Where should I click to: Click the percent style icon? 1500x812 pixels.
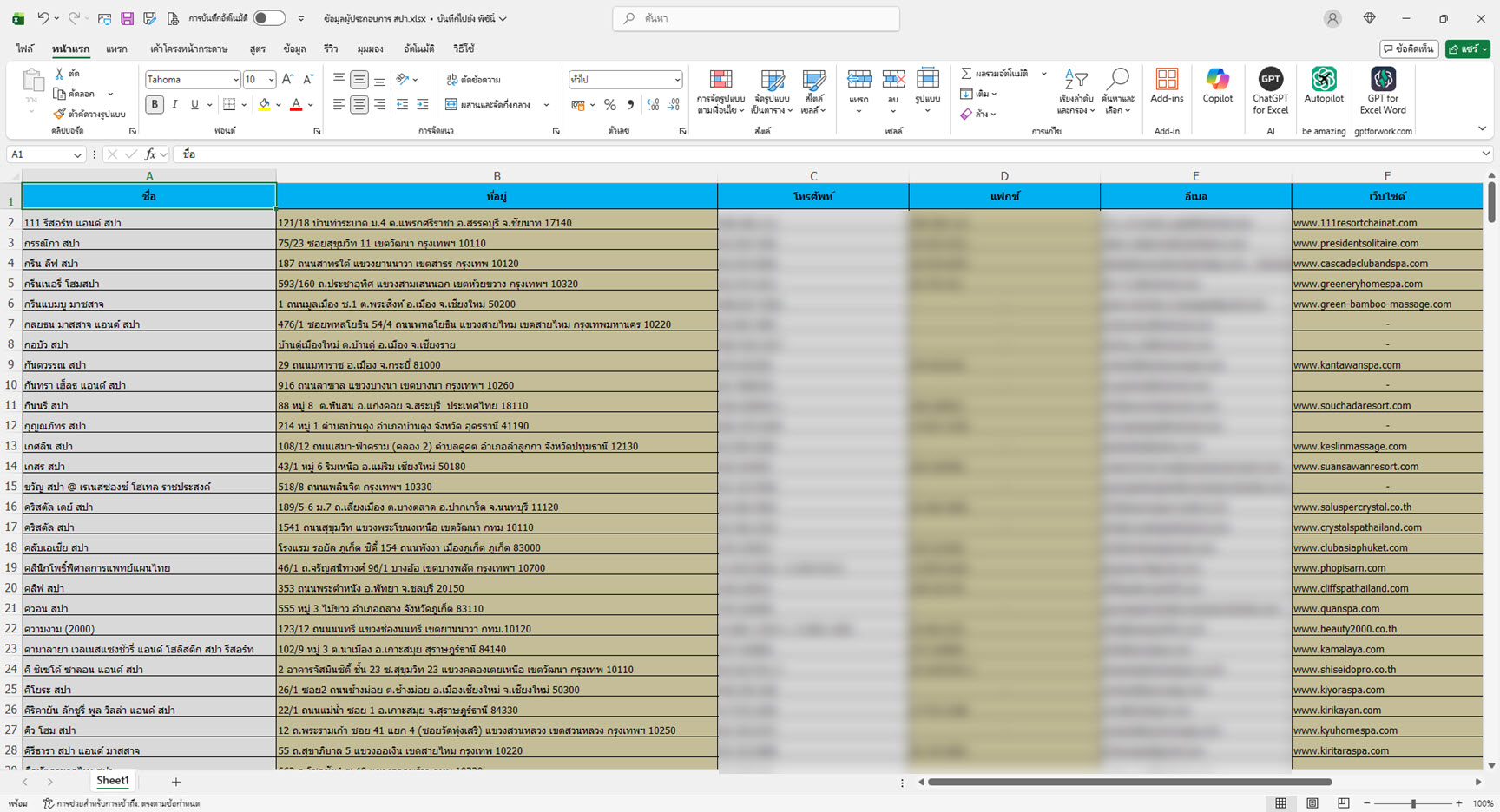click(x=610, y=105)
